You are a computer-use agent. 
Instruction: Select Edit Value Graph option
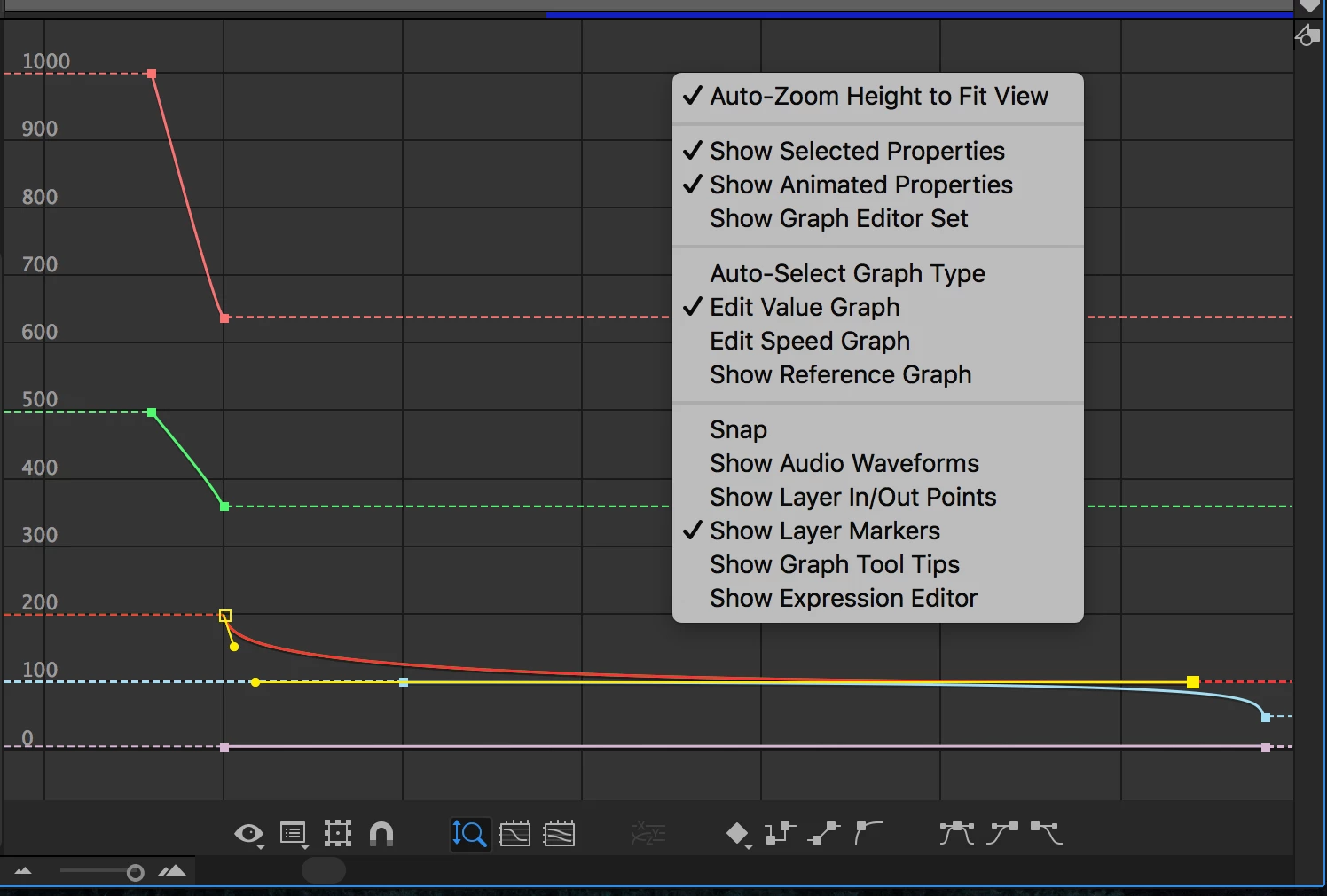(878, 307)
